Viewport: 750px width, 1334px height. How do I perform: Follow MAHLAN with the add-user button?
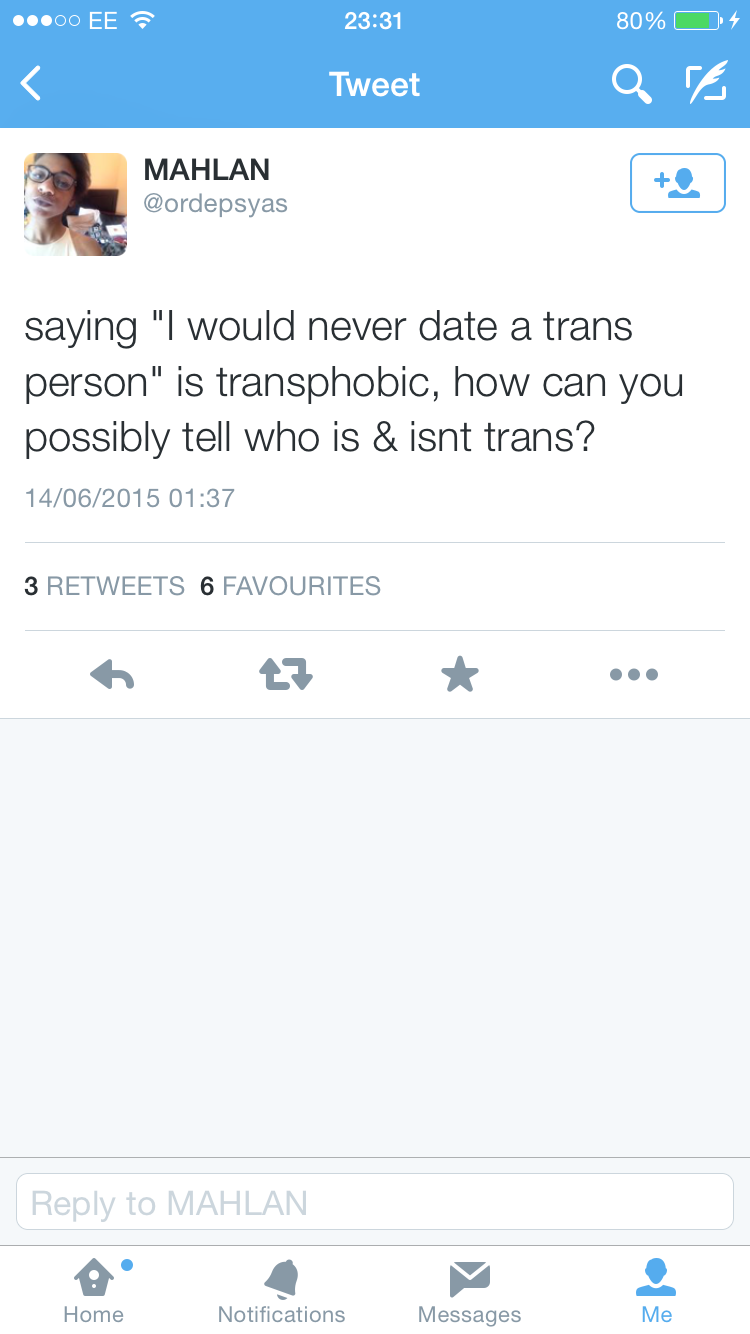coord(677,183)
